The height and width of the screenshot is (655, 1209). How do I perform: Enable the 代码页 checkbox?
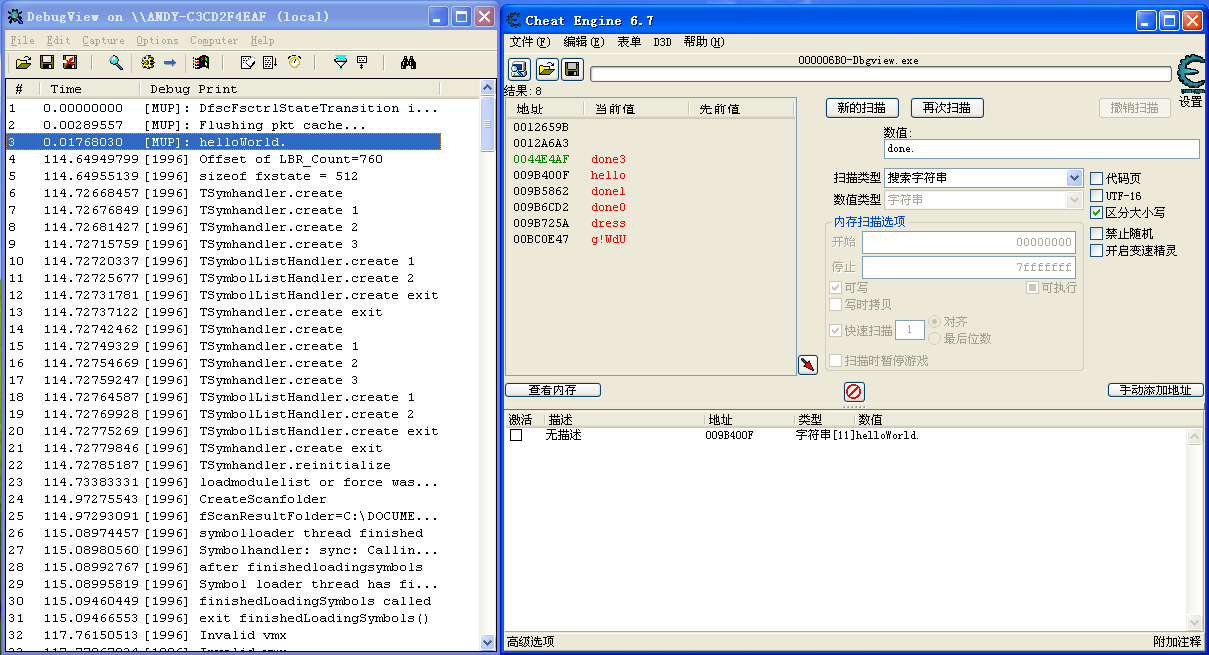coord(1097,178)
